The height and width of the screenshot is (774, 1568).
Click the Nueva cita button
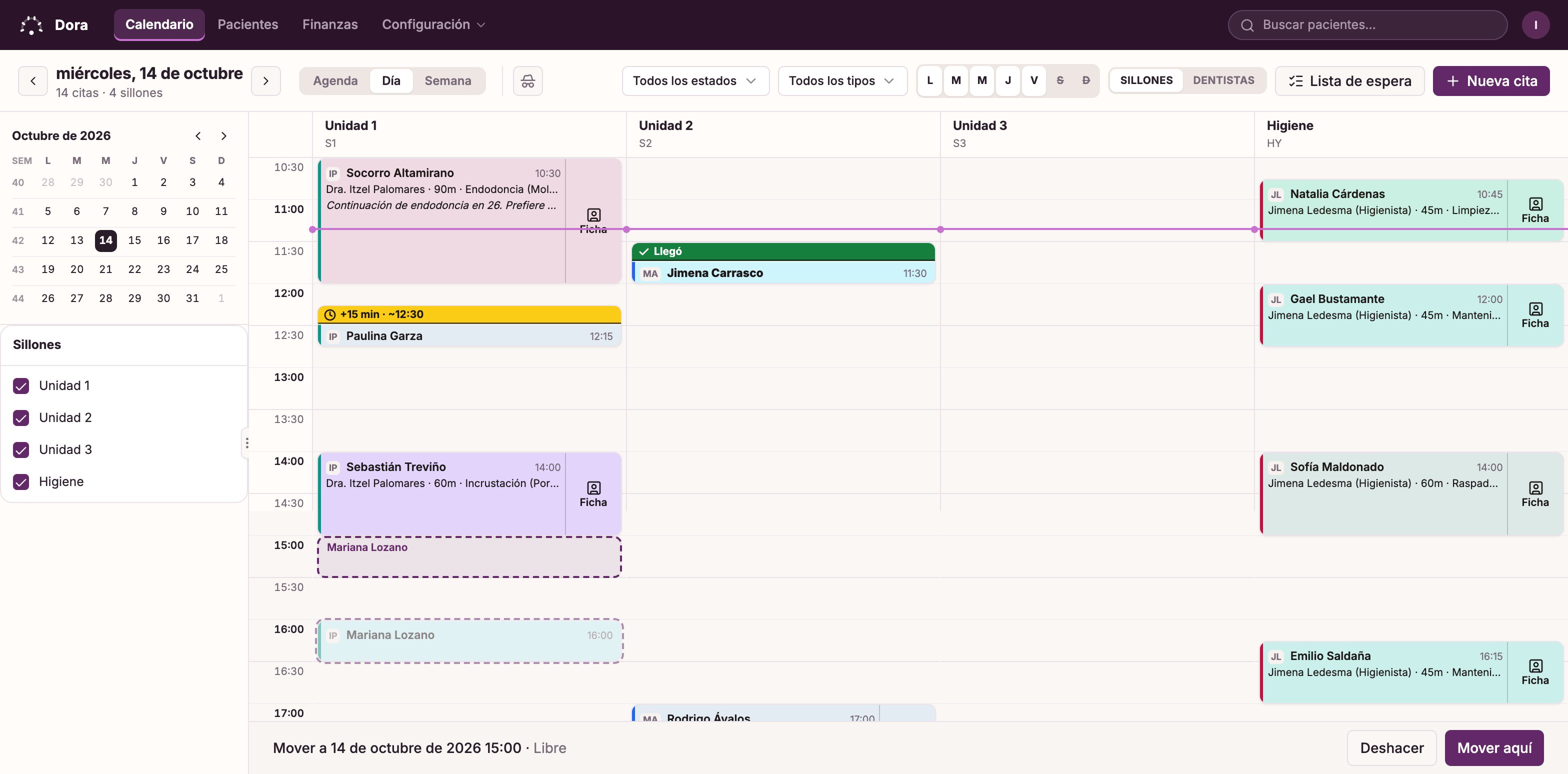click(x=1490, y=81)
